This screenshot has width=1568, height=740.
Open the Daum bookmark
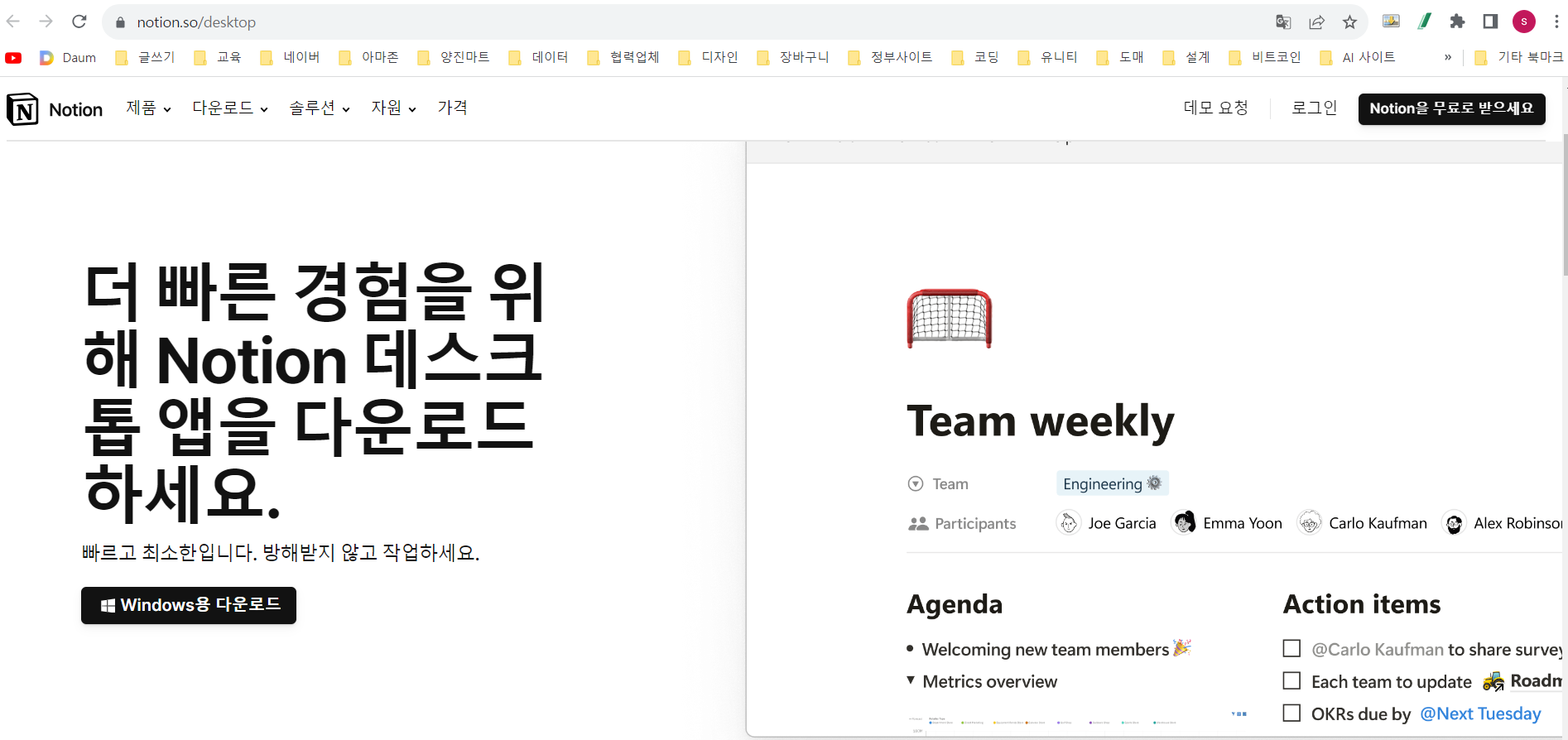point(68,57)
